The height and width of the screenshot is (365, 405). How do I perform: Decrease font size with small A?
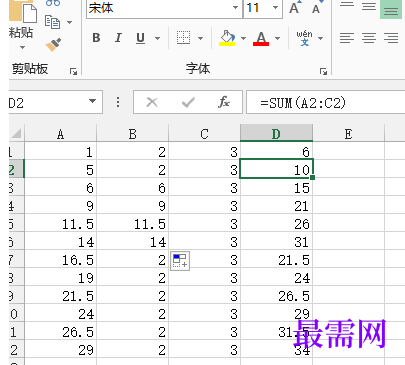316,8
